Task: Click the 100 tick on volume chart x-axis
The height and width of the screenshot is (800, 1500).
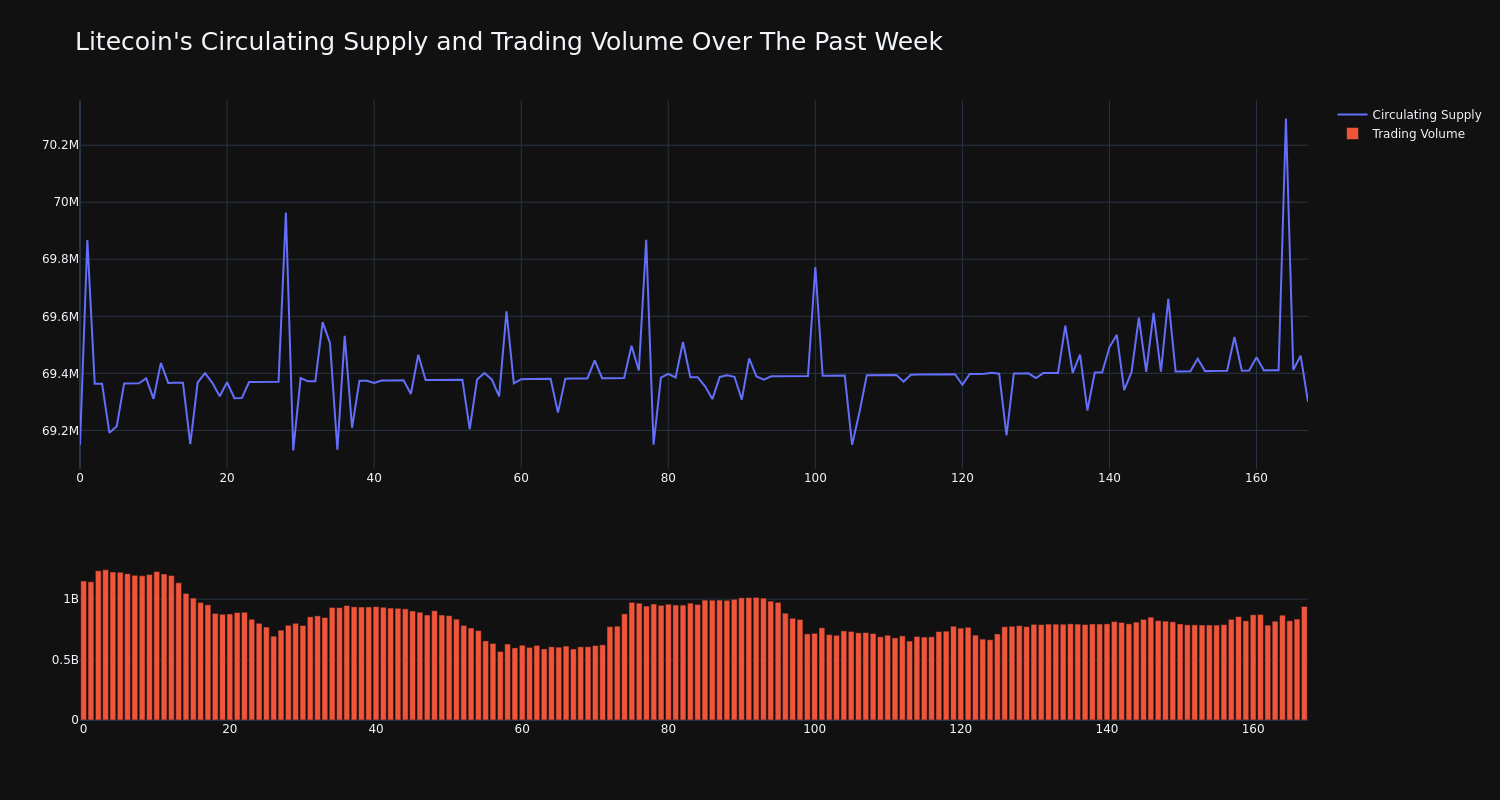Action: [x=815, y=729]
